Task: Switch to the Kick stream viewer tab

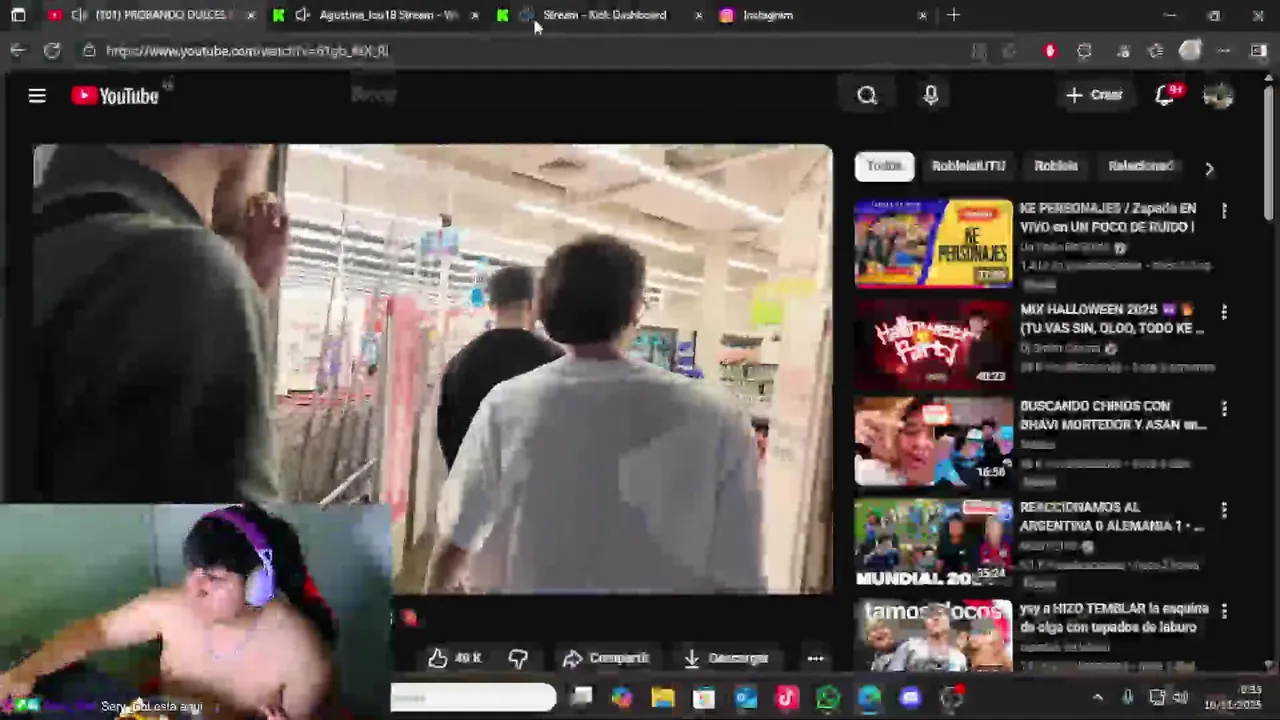Action: click(375, 15)
